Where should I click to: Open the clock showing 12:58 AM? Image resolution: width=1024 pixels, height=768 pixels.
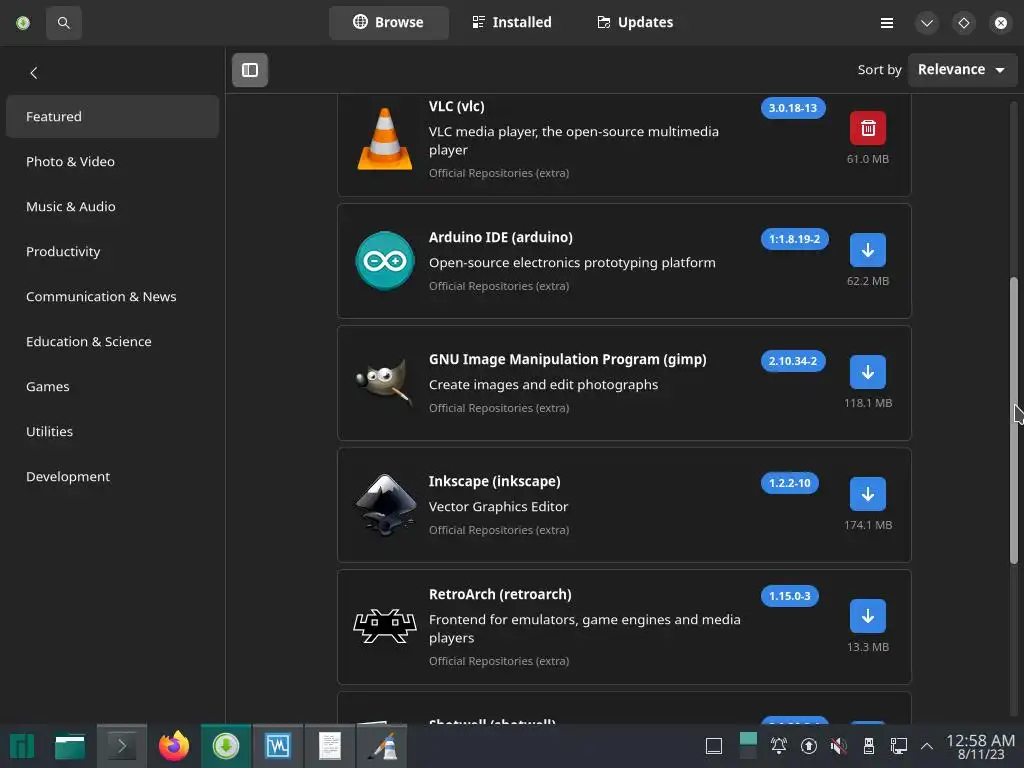(x=980, y=746)
